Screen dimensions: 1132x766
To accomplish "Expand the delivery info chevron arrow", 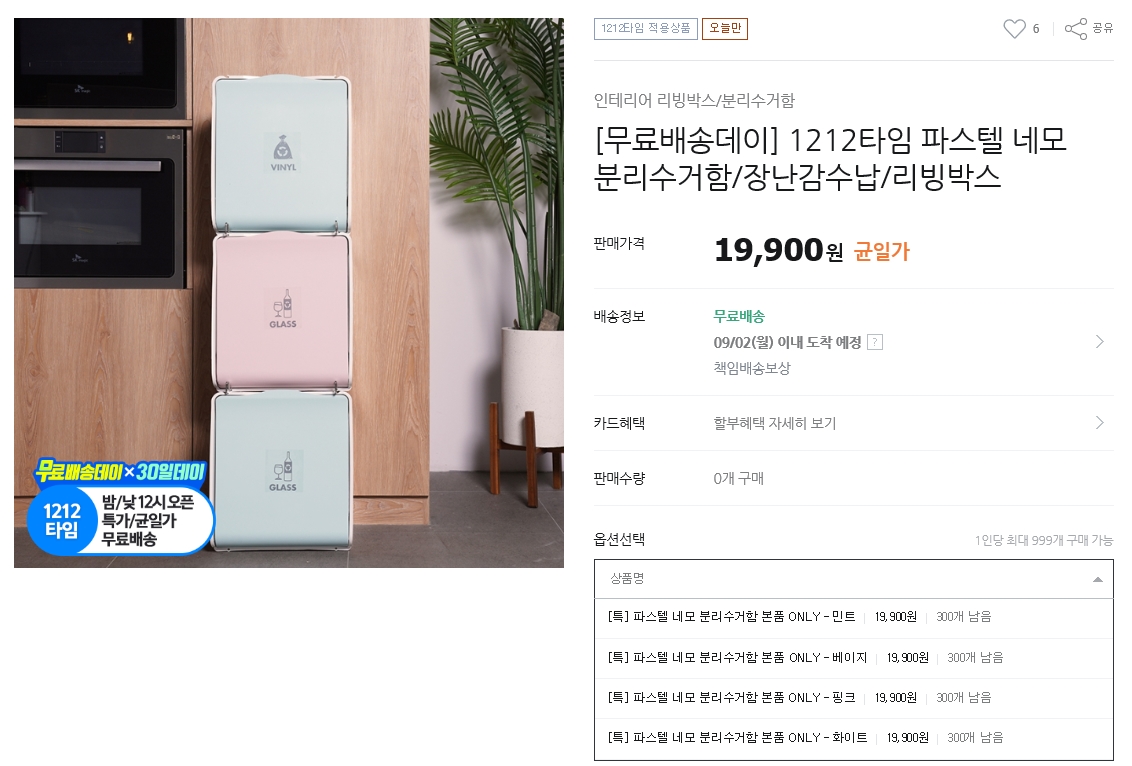I will tap(1100, 341).
